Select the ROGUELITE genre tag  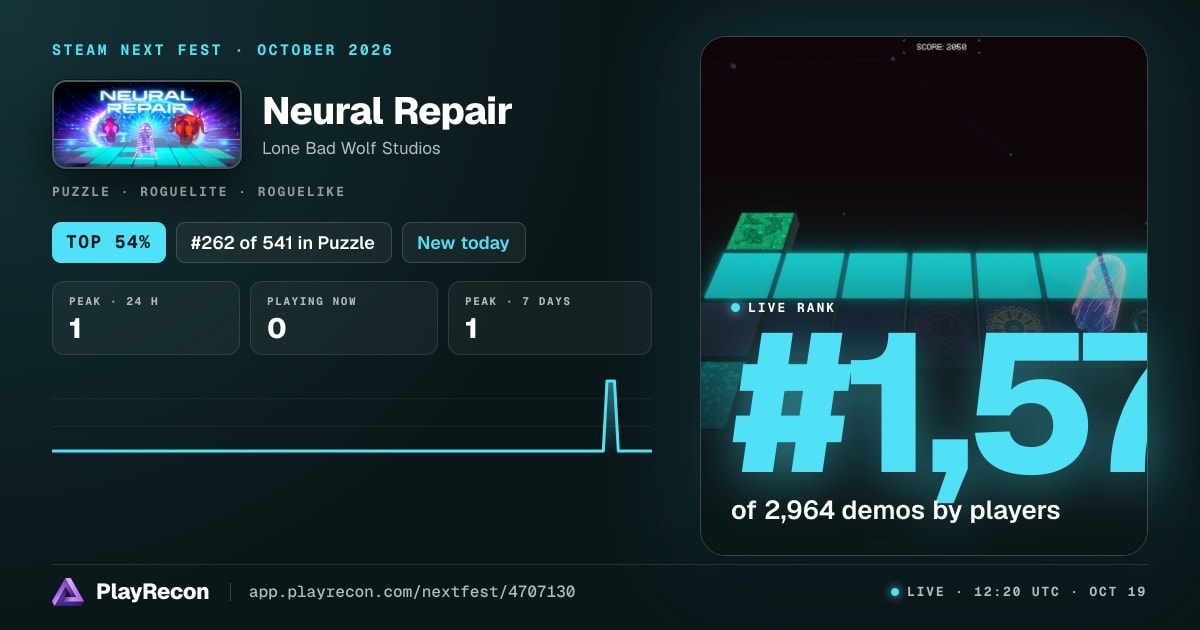coord(184,191)
